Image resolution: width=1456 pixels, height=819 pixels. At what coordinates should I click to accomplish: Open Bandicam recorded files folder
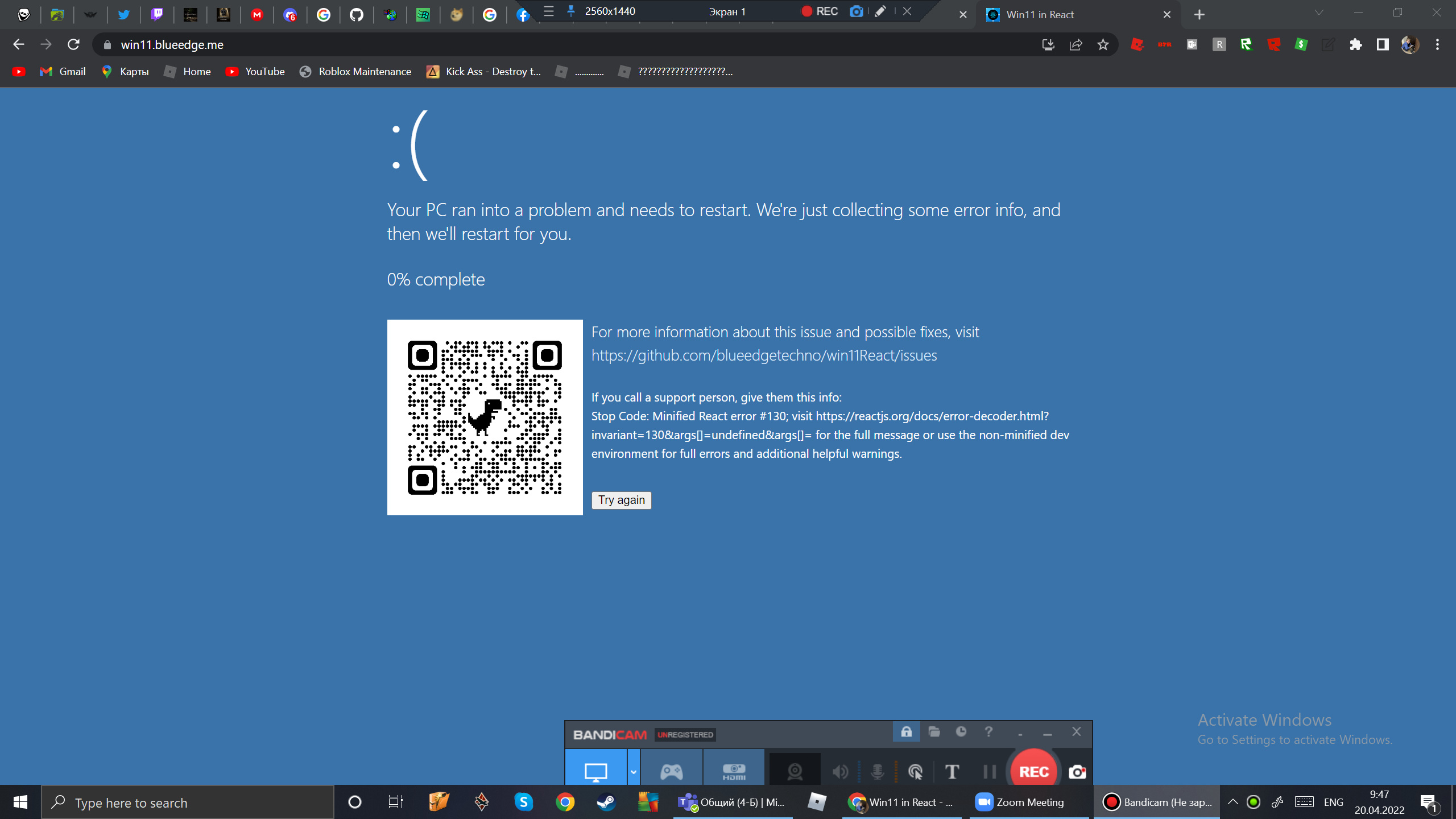tap(935, 732)
